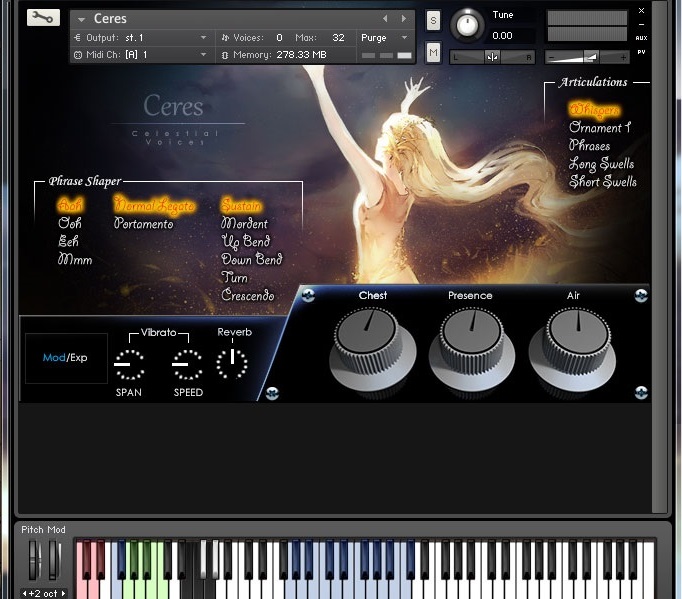Select the Whispers articulation
The image size is (682, 599).
pyautogui.click(x=594, y=110)
